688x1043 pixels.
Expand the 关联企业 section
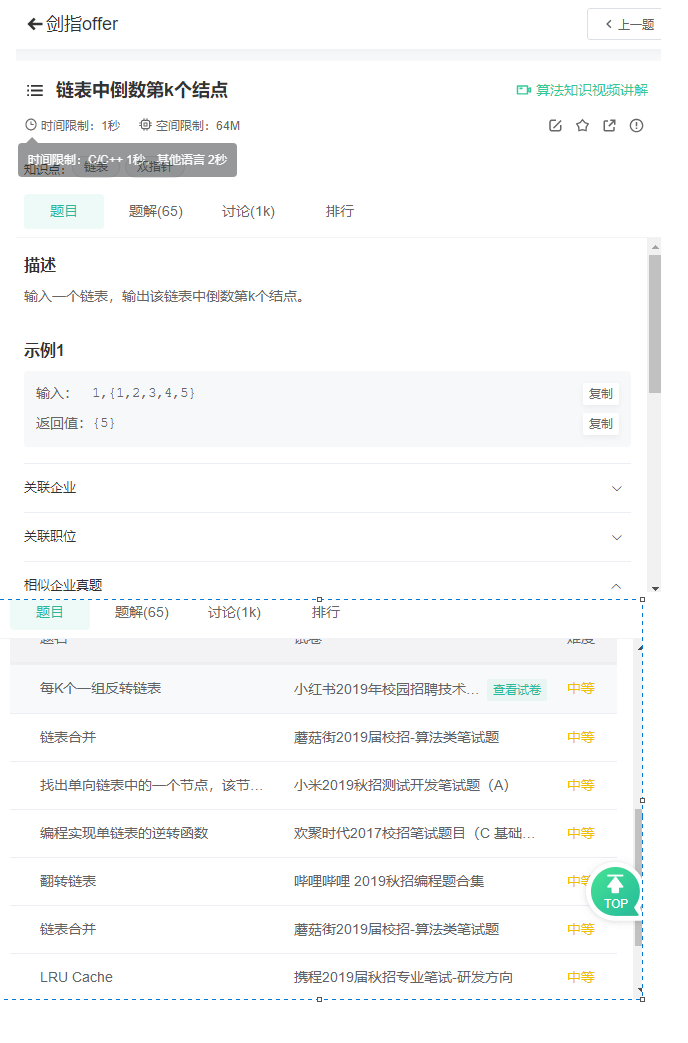(x=327, y=488)
